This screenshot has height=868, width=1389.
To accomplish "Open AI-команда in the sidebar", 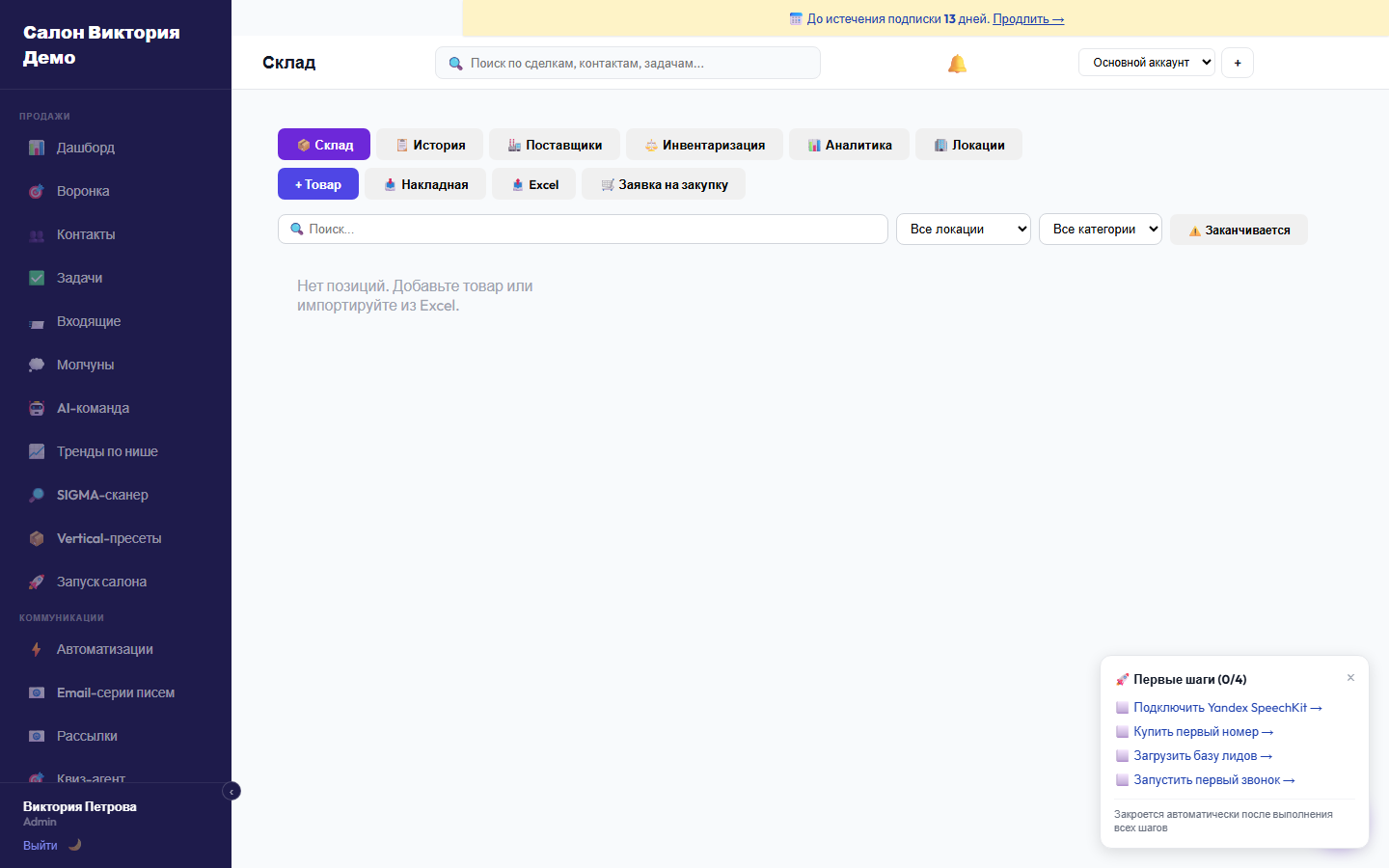I will (116, 408).
